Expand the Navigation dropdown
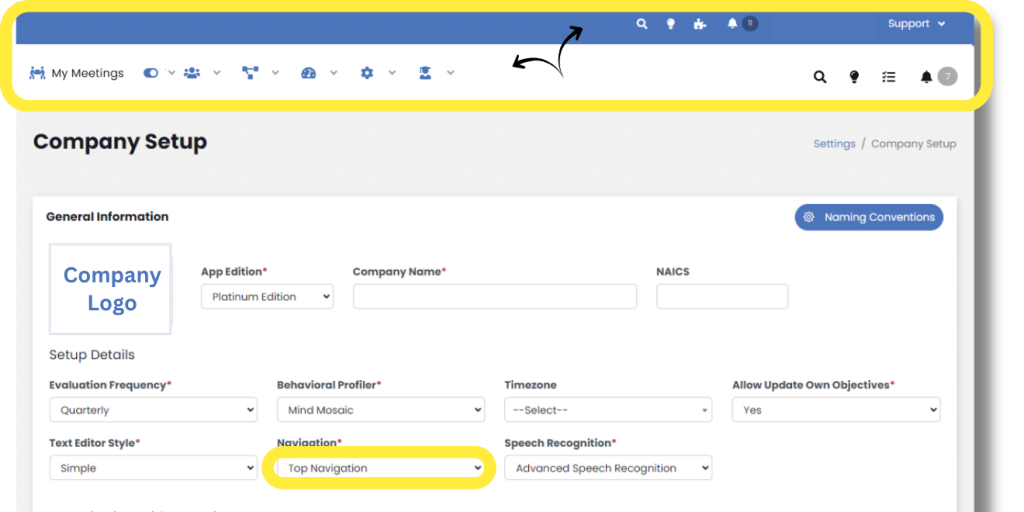 (x=380, y=468)
